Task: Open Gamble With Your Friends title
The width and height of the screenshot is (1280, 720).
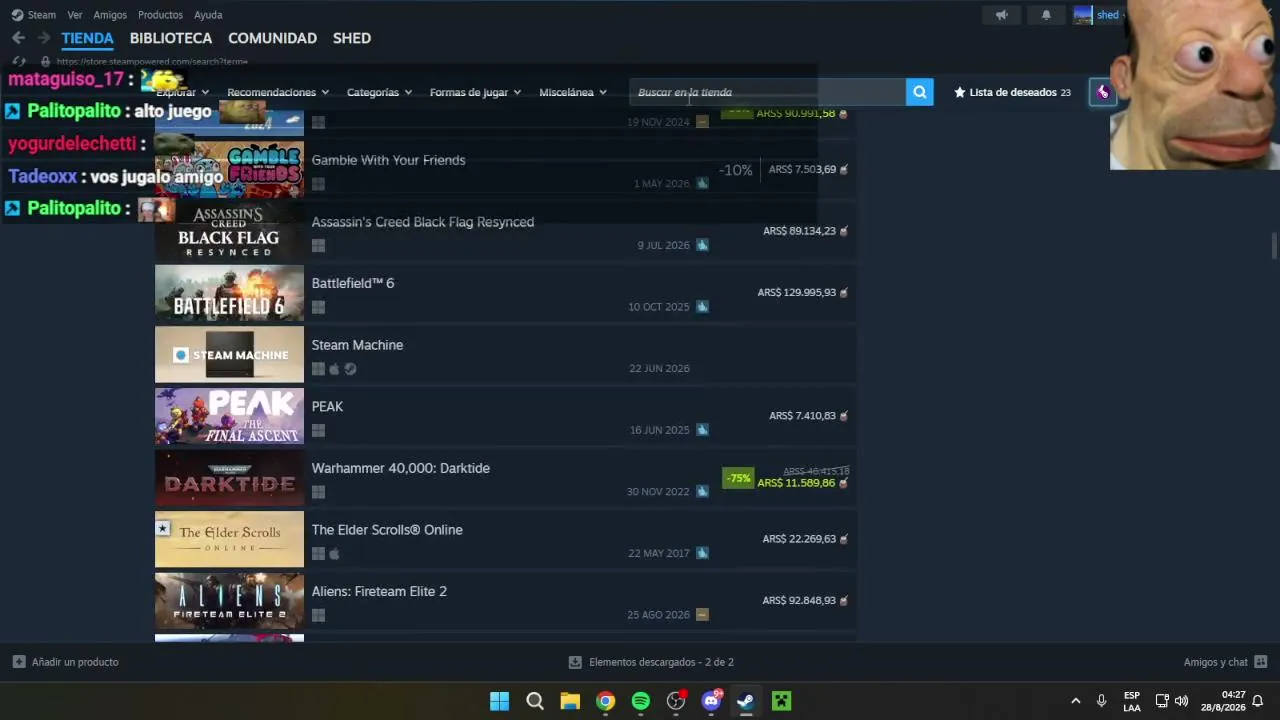Action: (388, 160)
